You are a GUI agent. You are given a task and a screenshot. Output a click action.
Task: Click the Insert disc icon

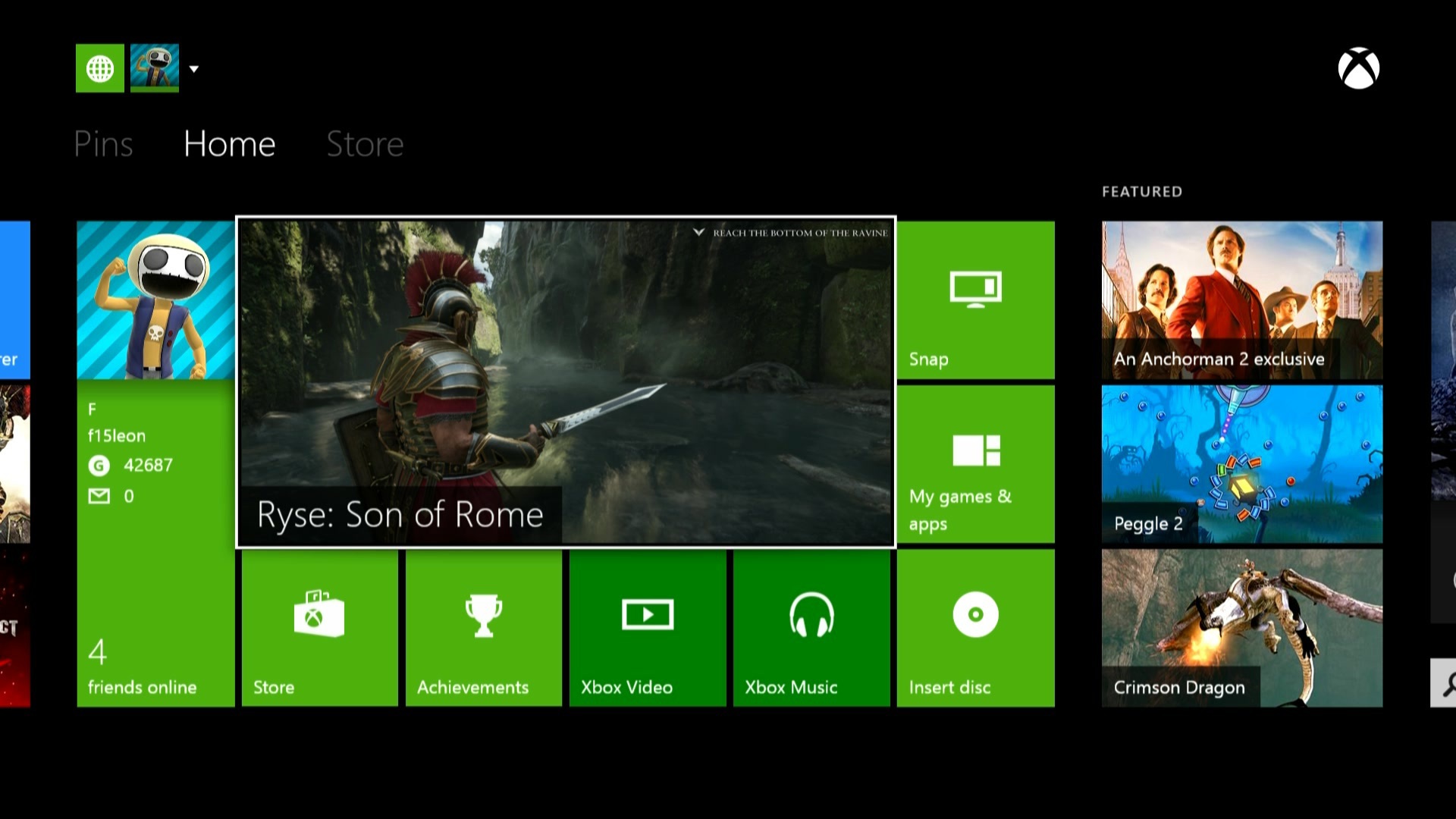point(975,614)
